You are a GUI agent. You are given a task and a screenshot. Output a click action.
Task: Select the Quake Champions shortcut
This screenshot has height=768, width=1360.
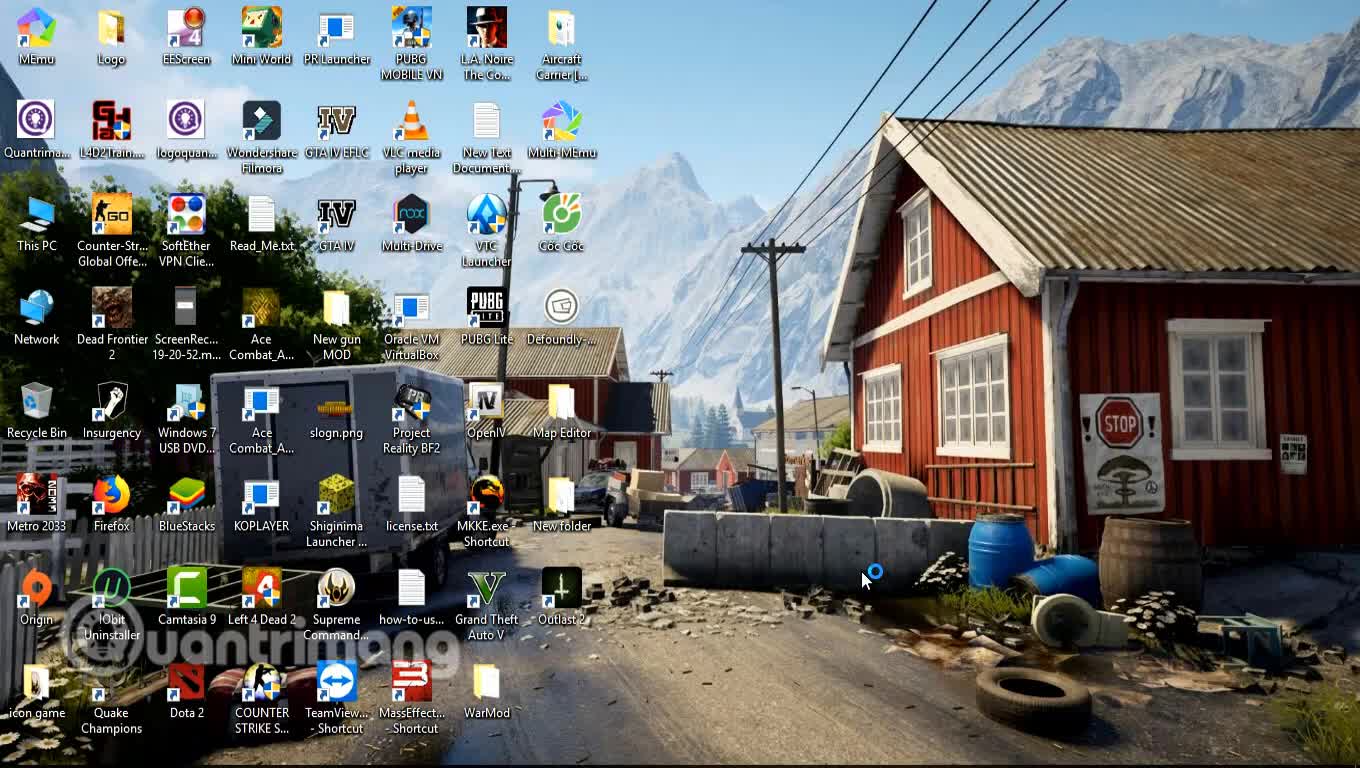click(112, 697)
